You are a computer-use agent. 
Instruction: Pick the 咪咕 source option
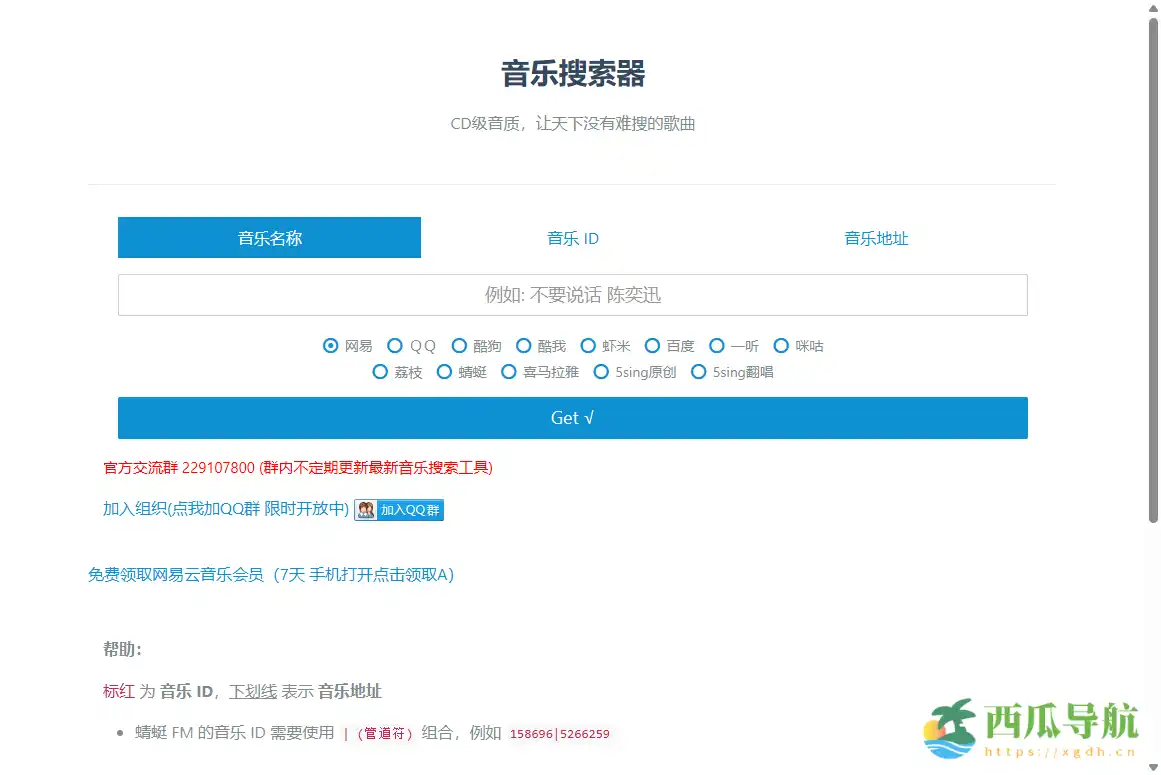(781, 346)
